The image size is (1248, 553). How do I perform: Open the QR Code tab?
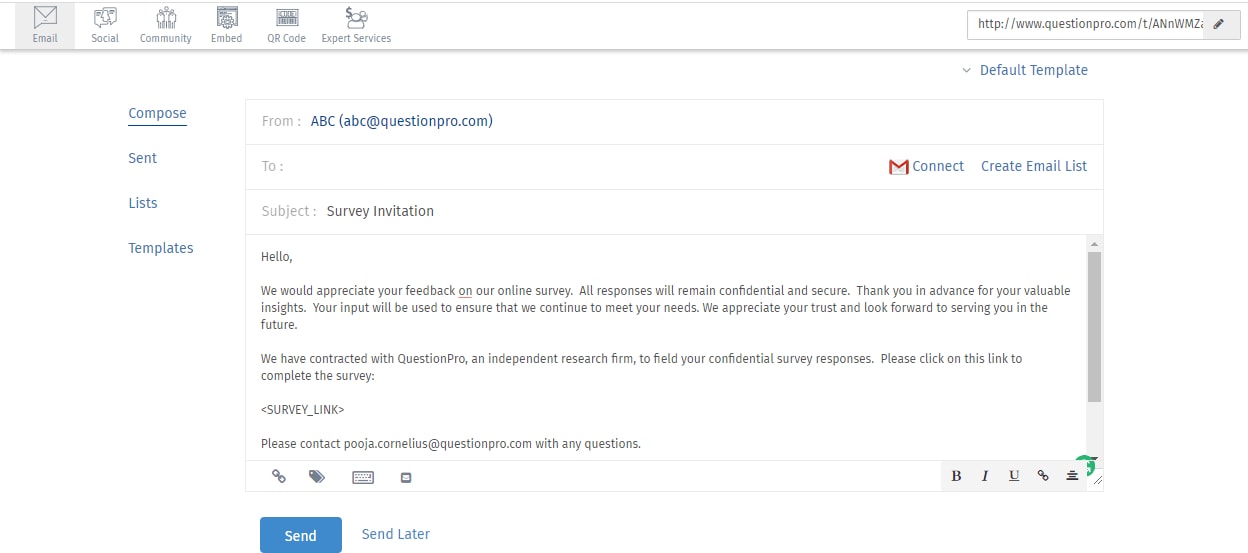(x=287, y=25)
